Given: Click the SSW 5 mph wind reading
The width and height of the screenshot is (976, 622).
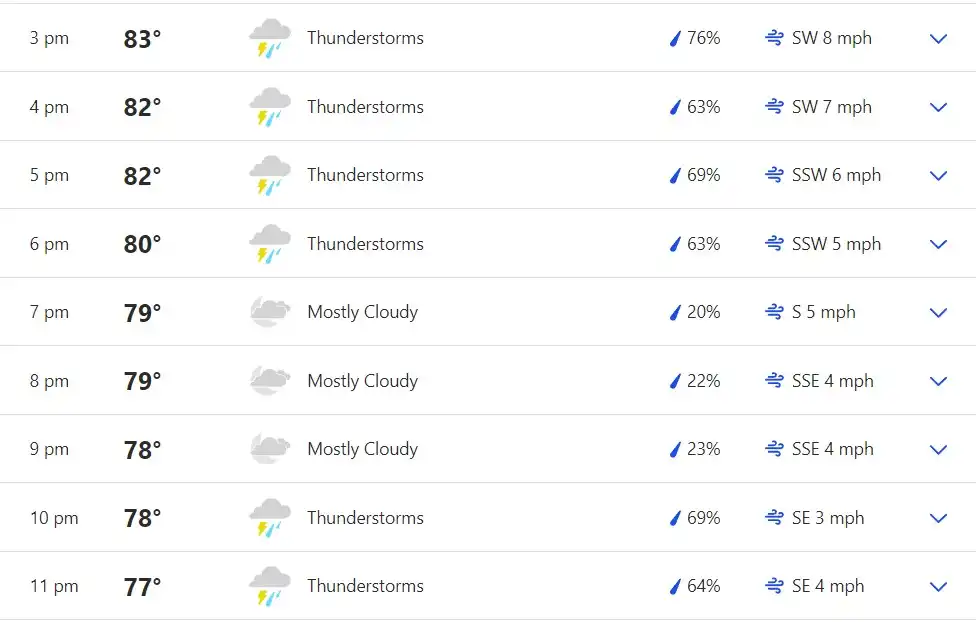Looking at the screenshot, I should [x=836, y=243].
